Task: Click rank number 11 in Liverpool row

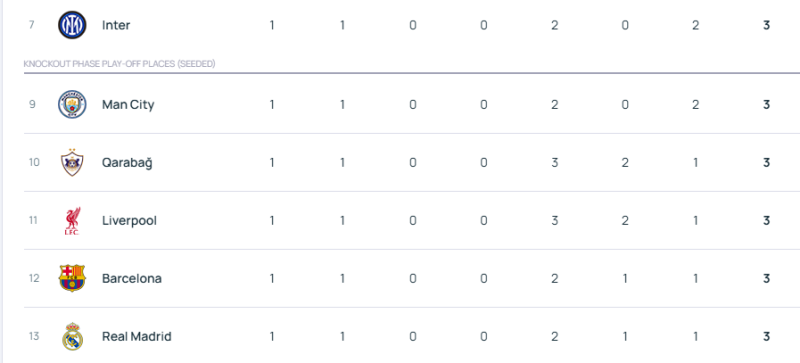Action: (x=34, y=221)
